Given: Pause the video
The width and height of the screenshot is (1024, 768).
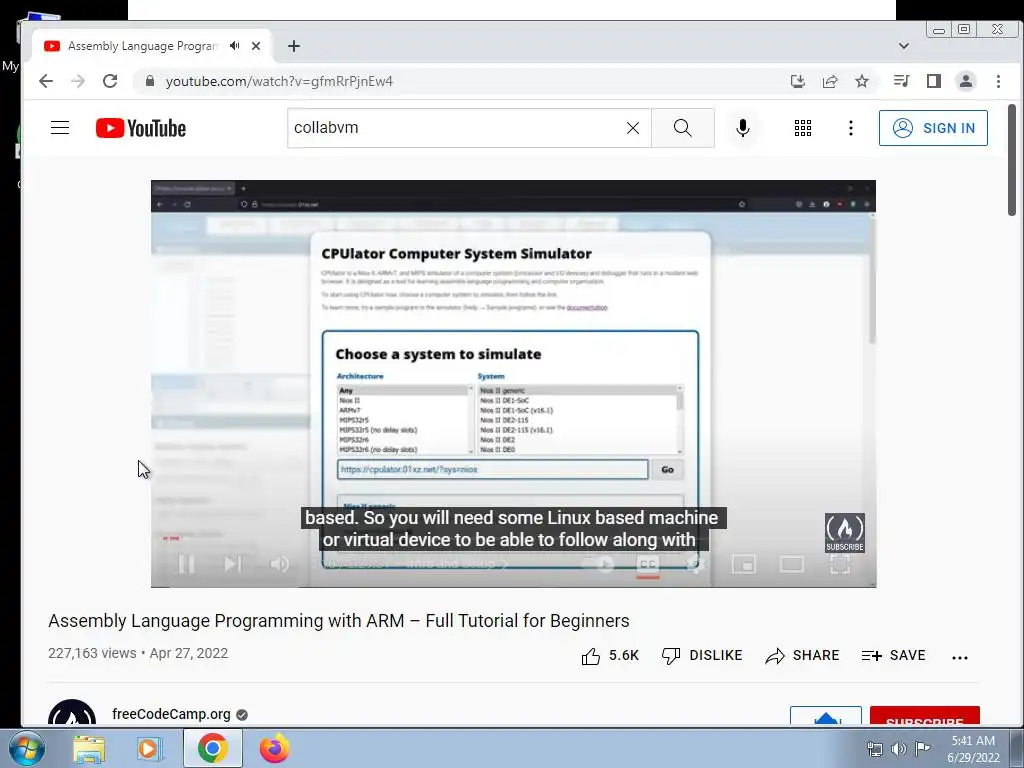Looking at the screenshot, I should tap(186, 564).
